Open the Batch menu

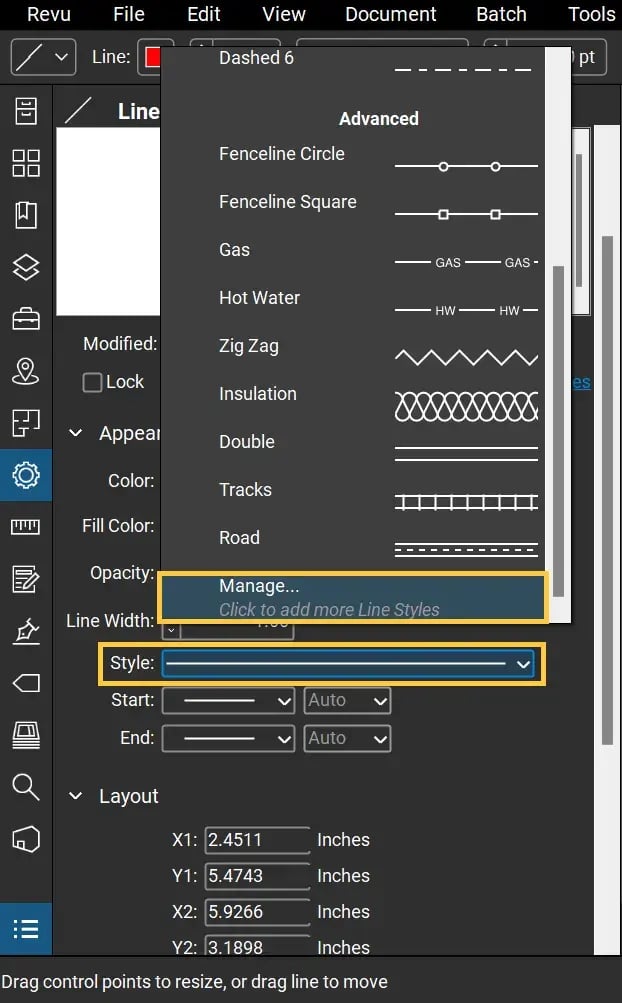(x=501, y=14)
